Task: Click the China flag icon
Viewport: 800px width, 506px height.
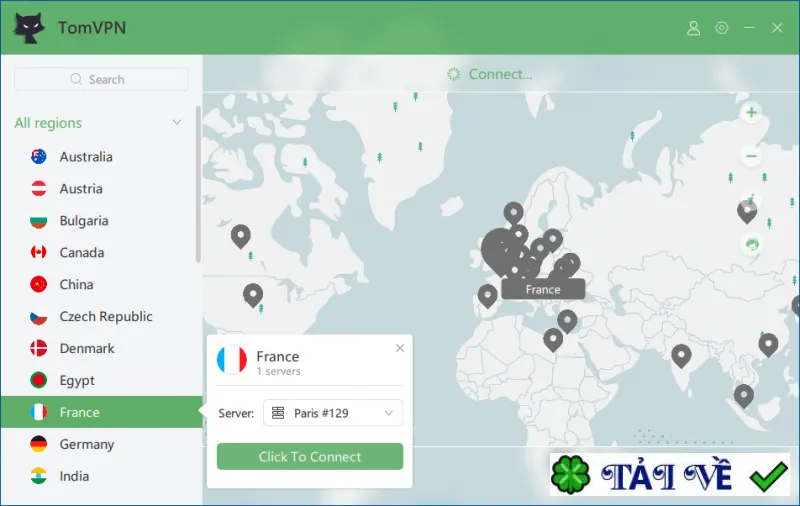Action: (39, 285)
